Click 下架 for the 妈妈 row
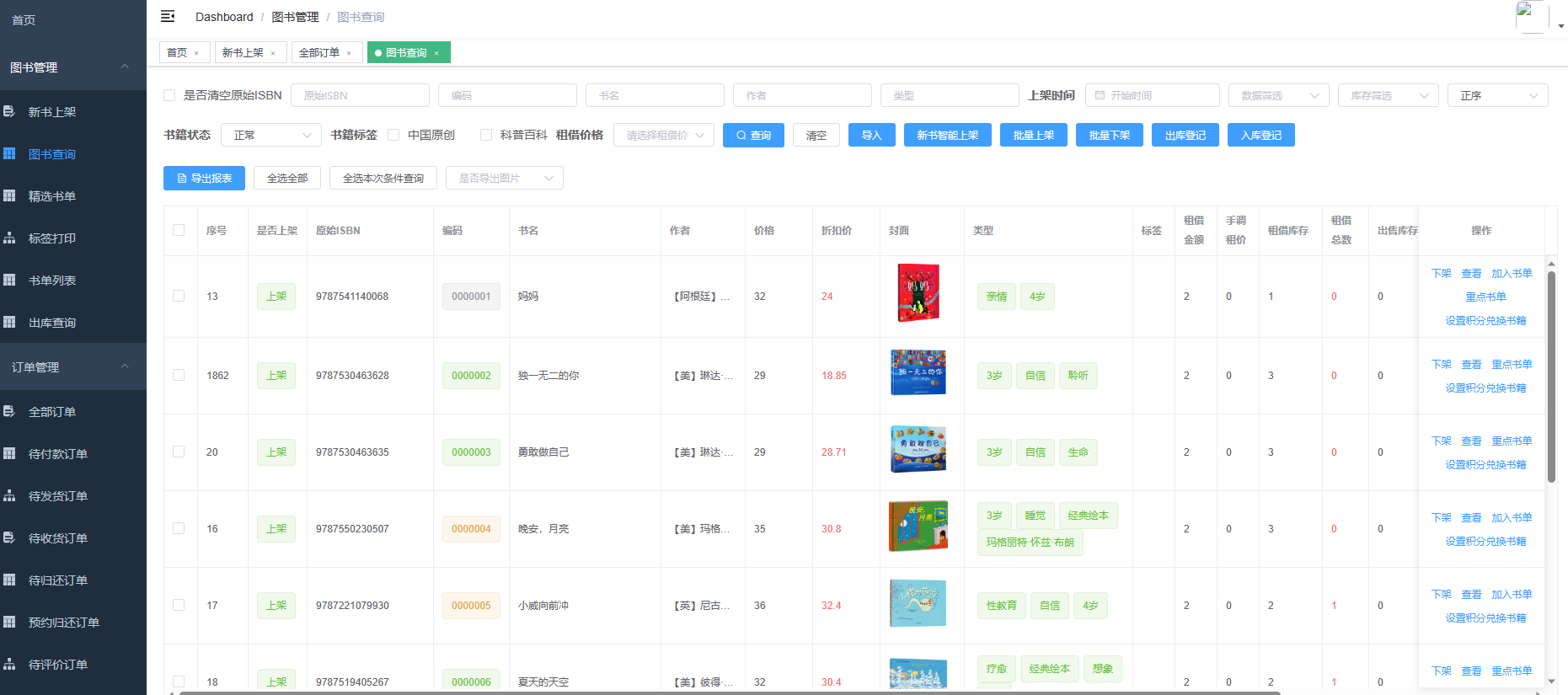 1442,273
